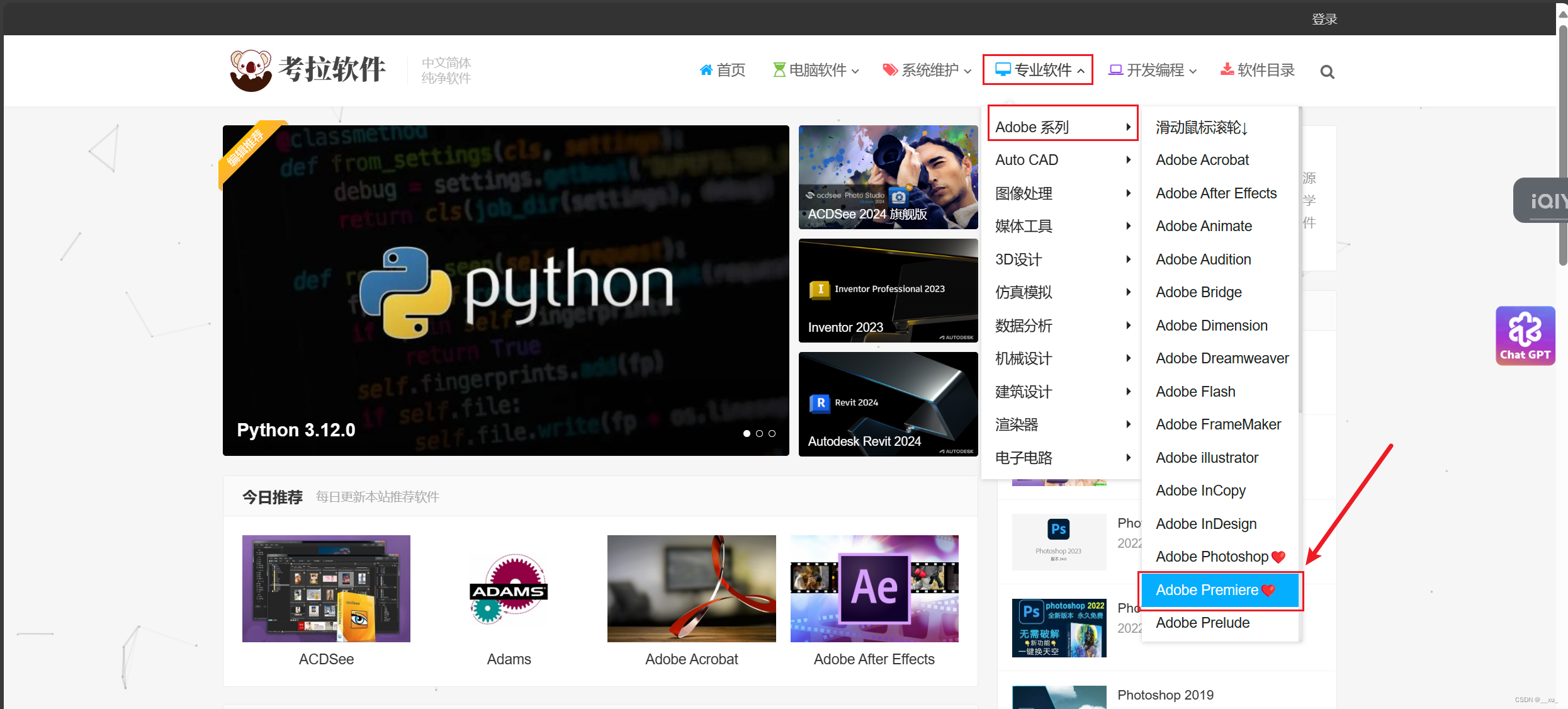Select the second carousel dot
The height and width of the screenshot is (709, 1568).
pos(759,433)
